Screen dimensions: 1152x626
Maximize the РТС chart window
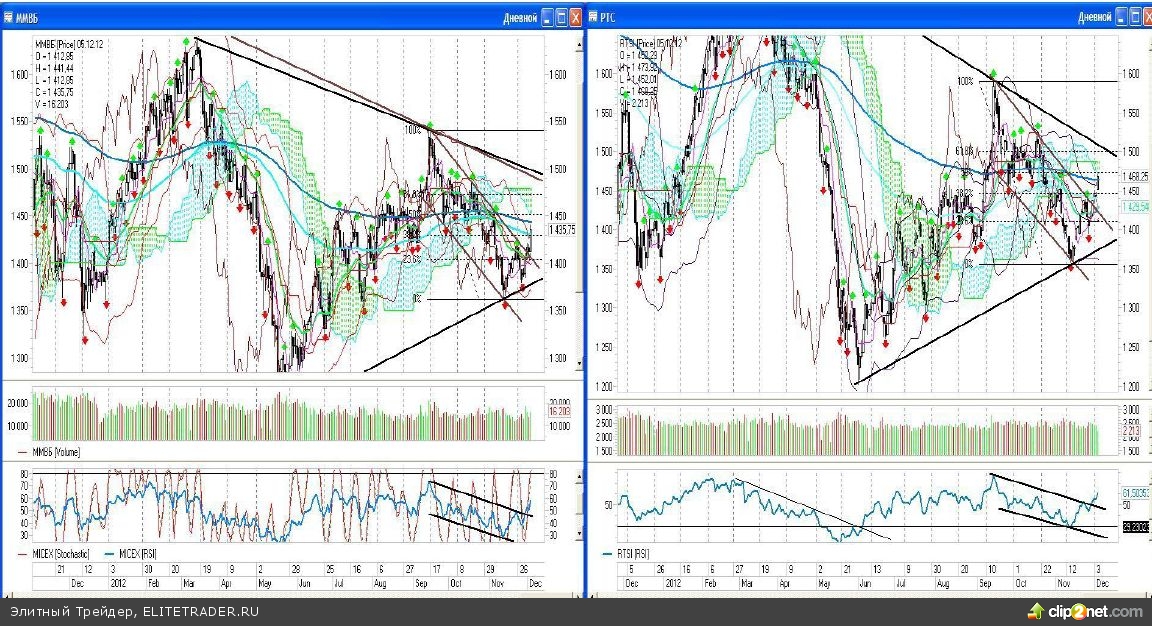pyautogui.click(x=1134, y=17)
